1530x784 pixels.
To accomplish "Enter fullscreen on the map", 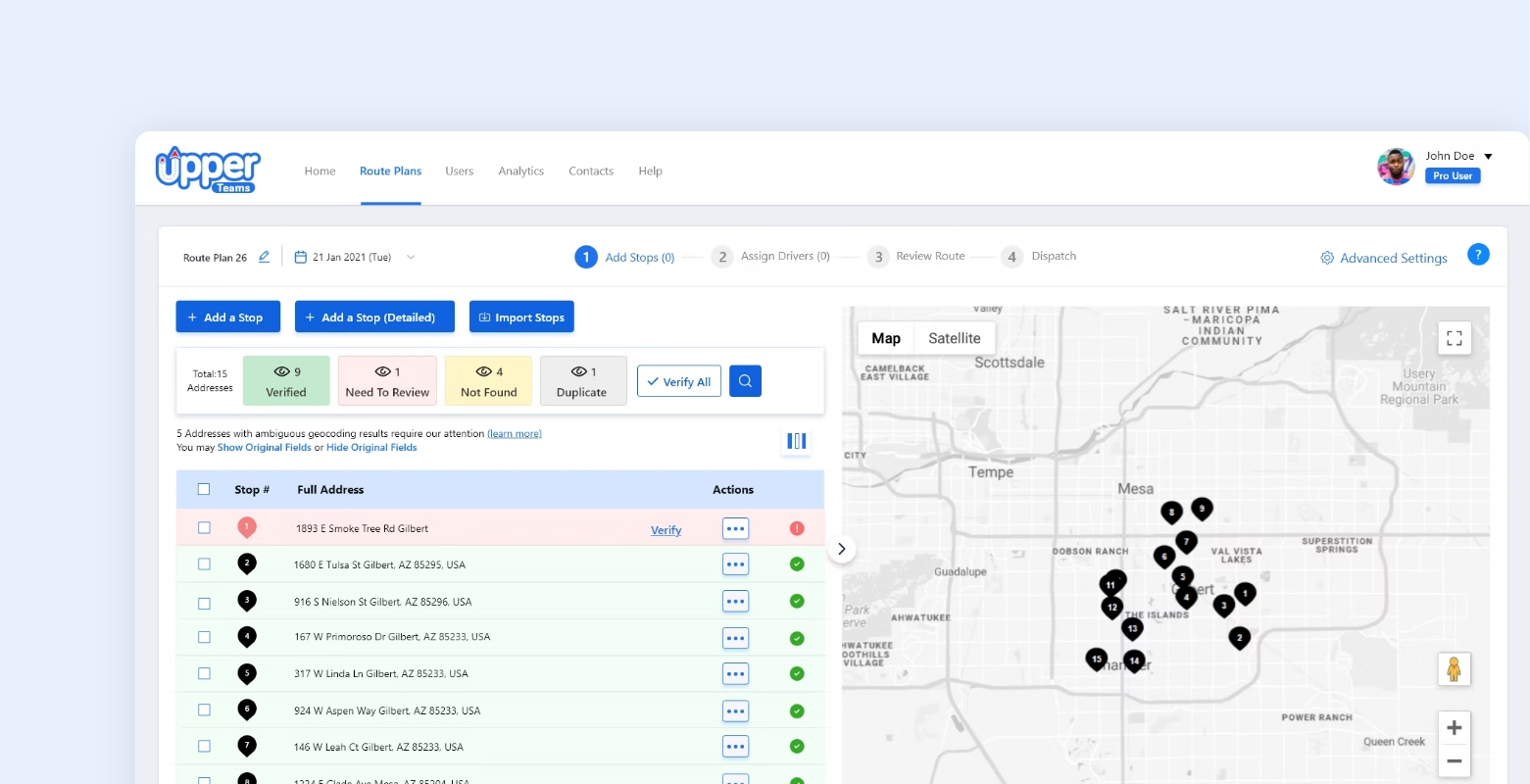I will click(x=1455, y=337).
